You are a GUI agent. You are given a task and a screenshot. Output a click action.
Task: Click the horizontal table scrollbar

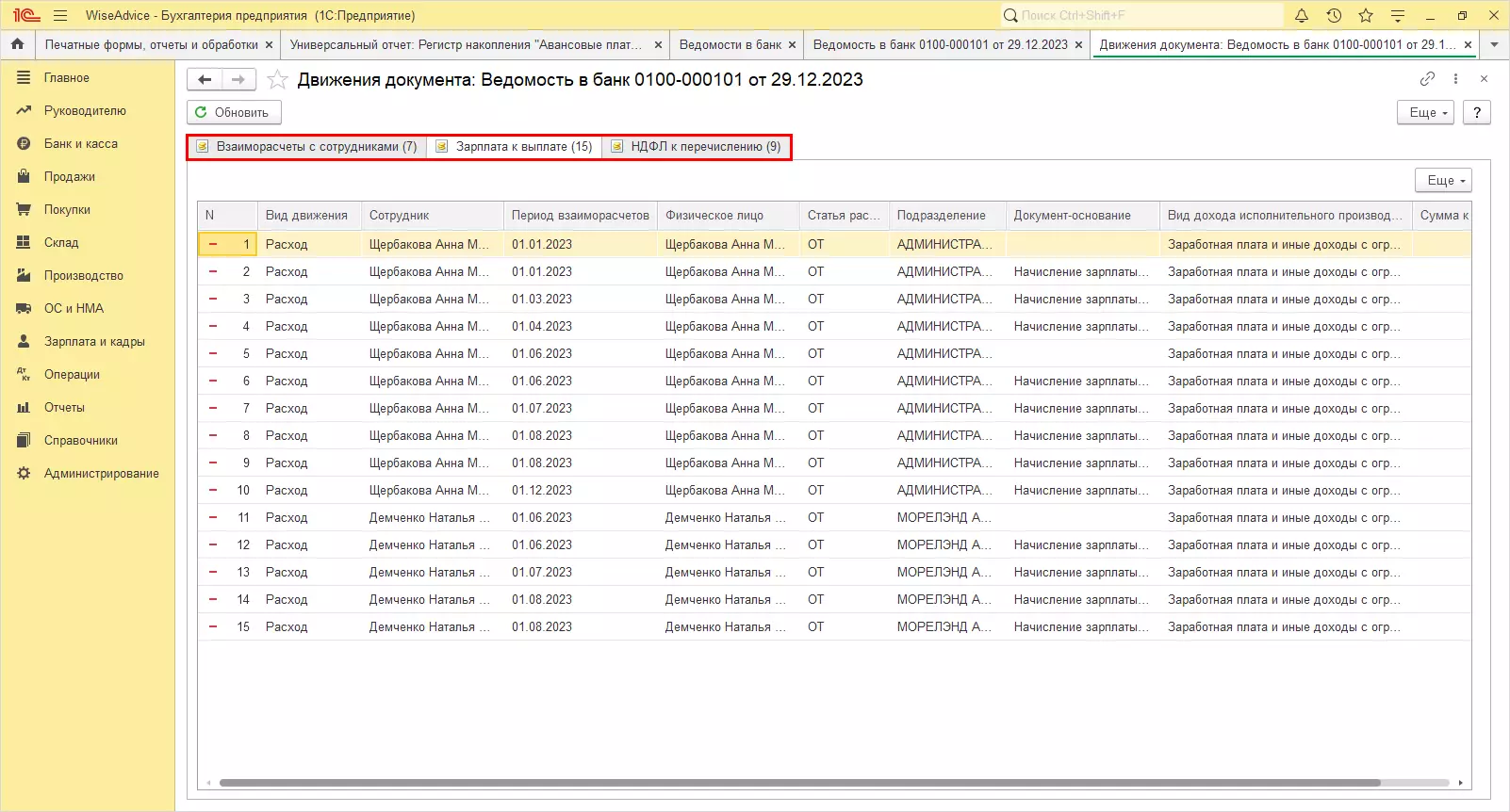(x=799, y=783)
